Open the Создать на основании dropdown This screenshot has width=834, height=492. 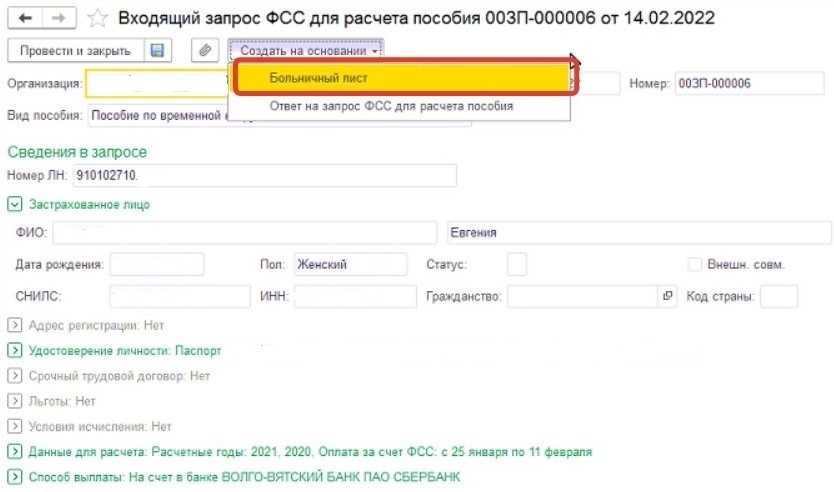coord(309,50)
